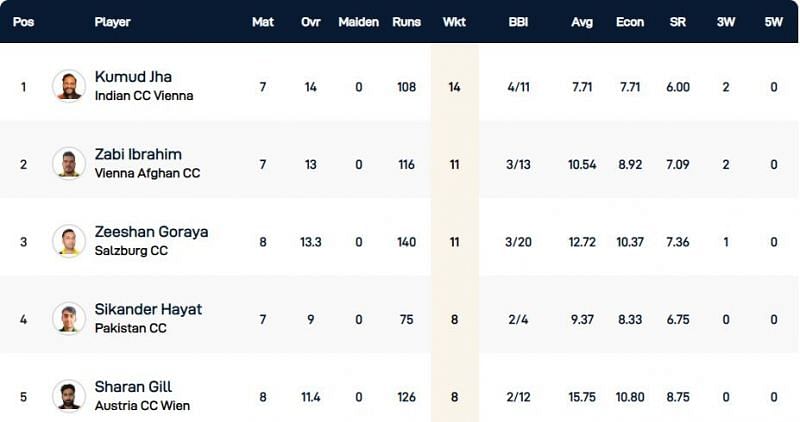Open Sharan Gill's name link
The height and width of the screenshot is (422, 800).
[134, 387]
